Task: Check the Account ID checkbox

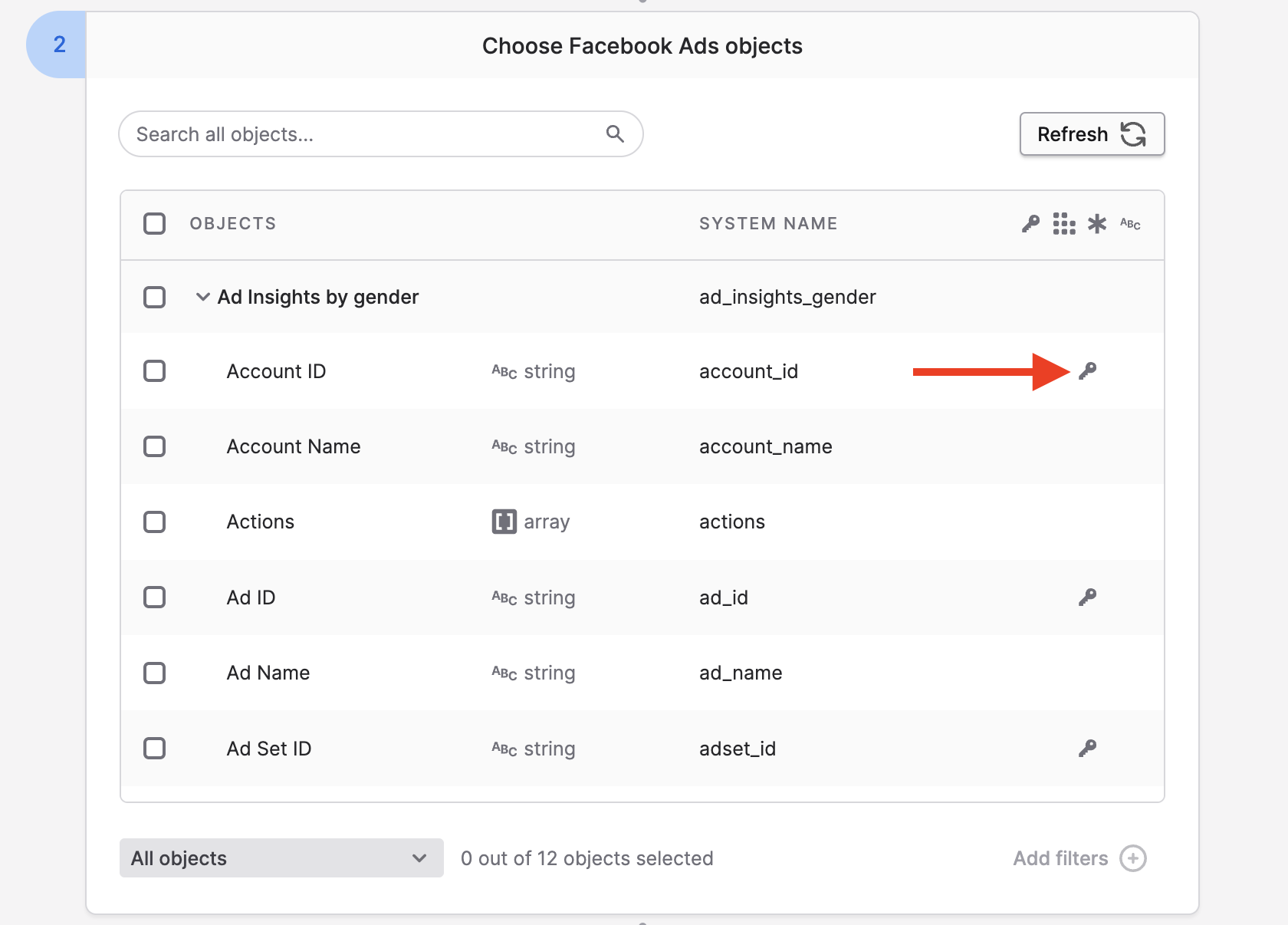Action: [155, 371]
